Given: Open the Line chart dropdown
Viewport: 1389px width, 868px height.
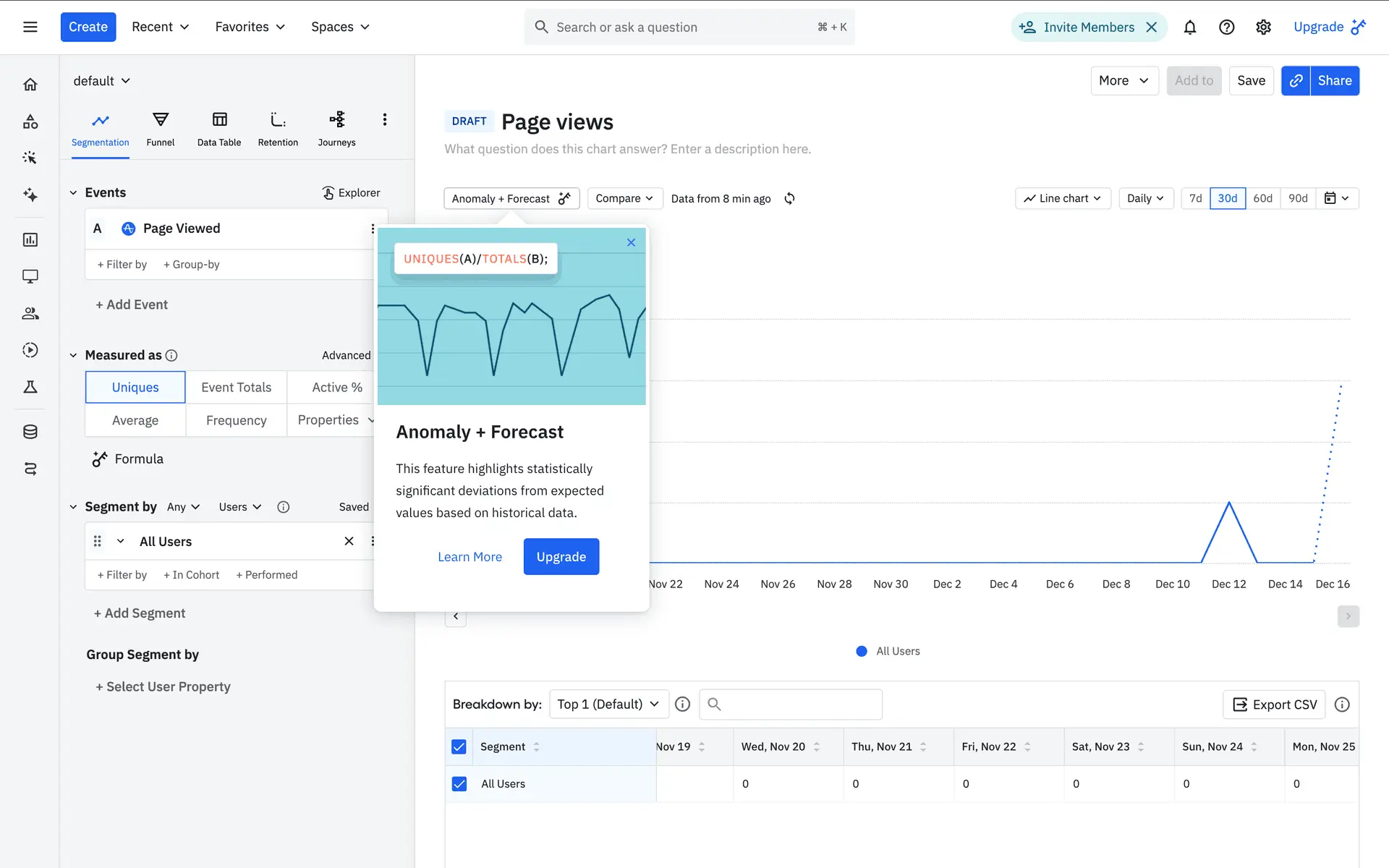Looking at the screenshot, I should (1062, 198).
